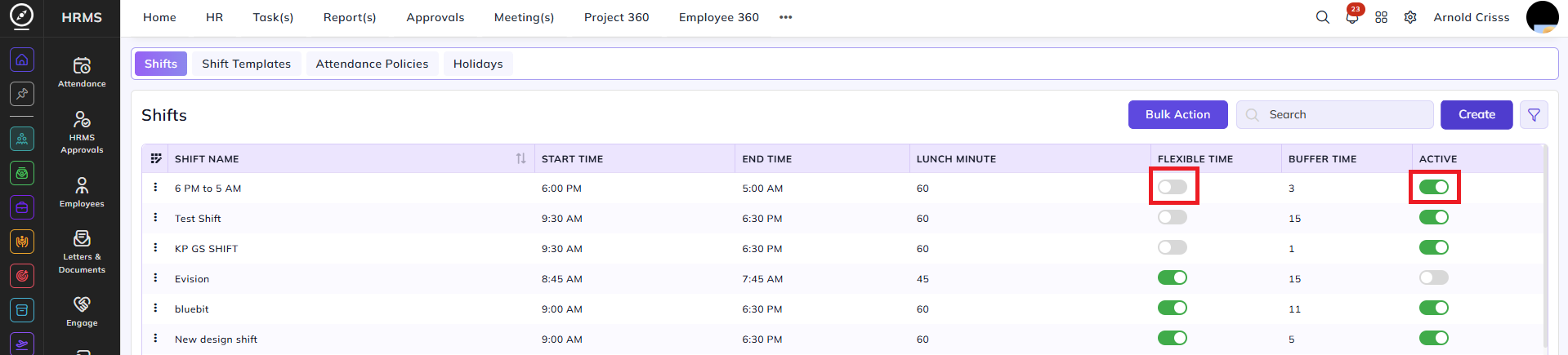Open Project 360 menu
This screenshot has width=1568, height=355.
[617, 17]
